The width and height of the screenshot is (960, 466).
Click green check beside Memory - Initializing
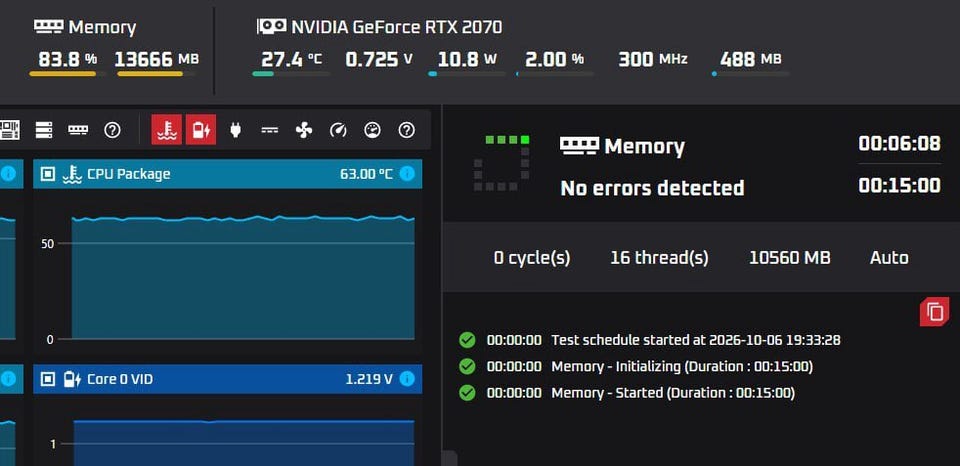tap(467, 366)
